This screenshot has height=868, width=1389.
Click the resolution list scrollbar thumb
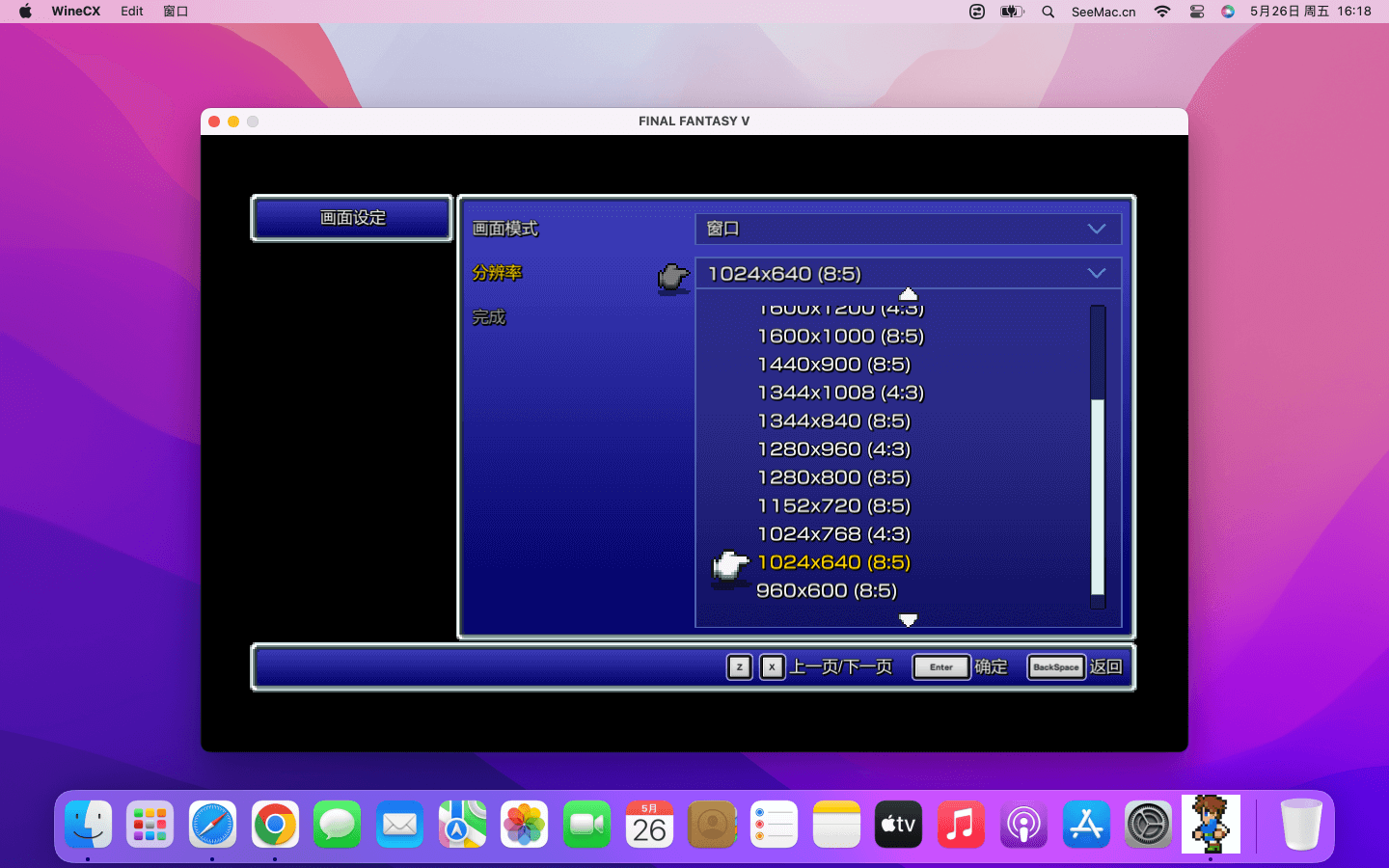click(x=1098, y=497)
